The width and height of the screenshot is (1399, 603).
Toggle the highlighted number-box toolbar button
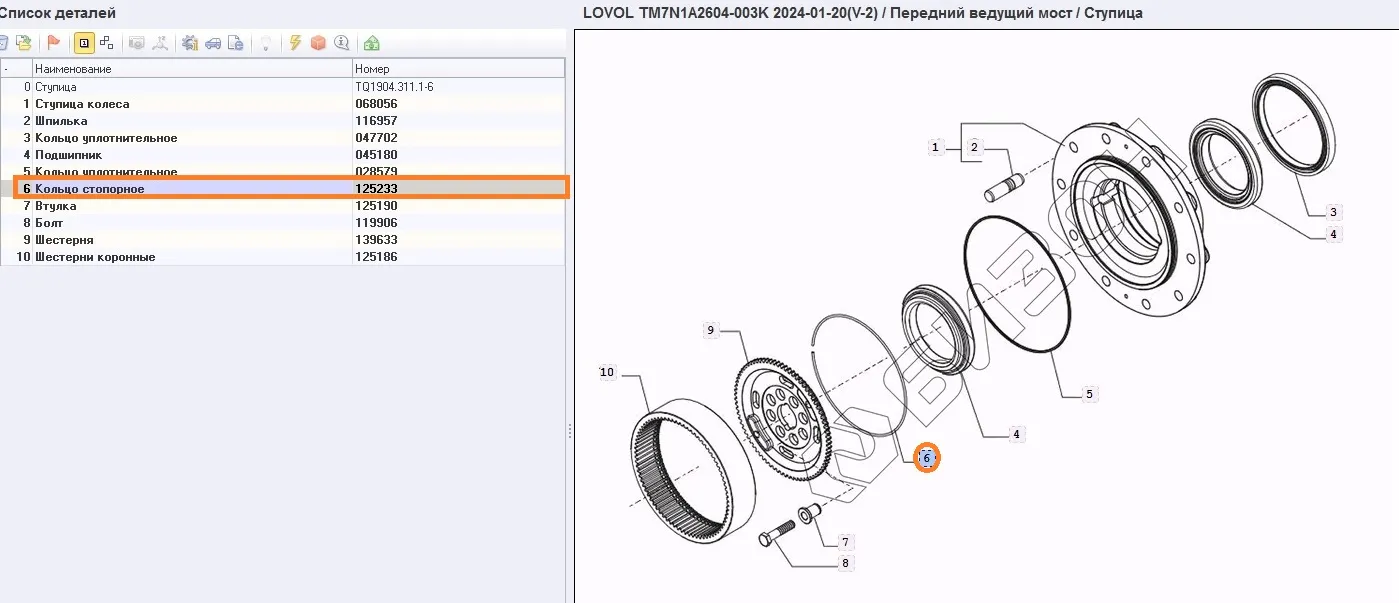(84, 43)
